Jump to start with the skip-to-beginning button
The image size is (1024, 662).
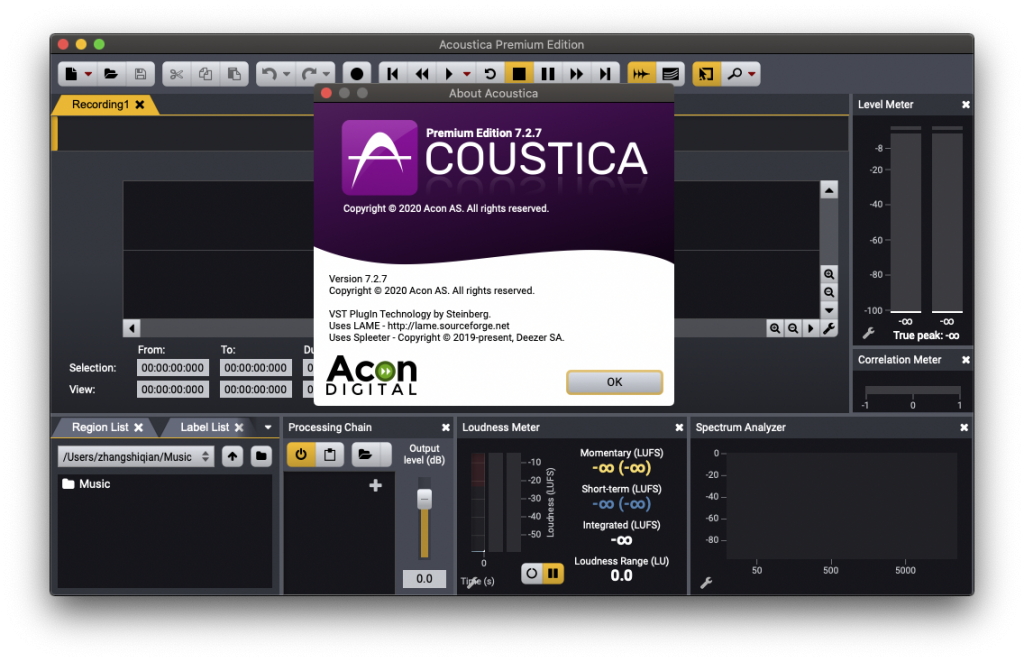point(392,74)
